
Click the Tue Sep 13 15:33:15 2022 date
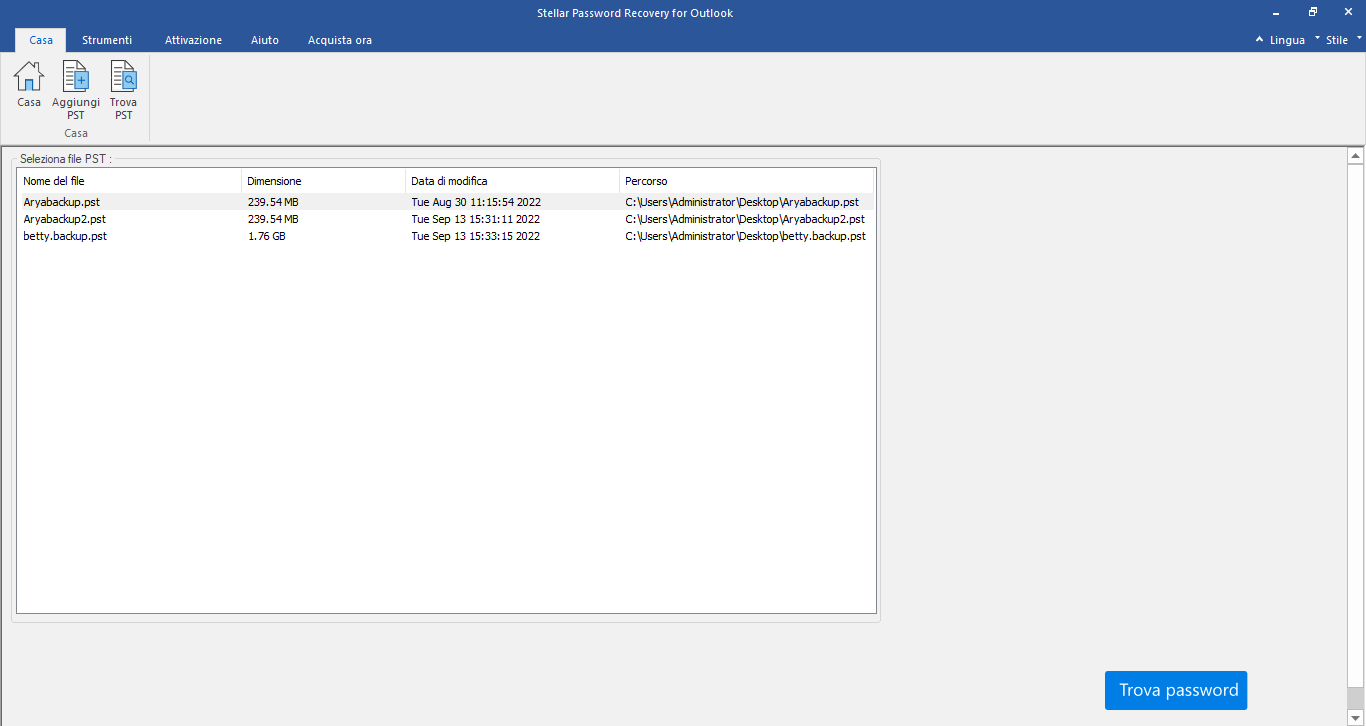pyautogui.click(x=476, y=236)
